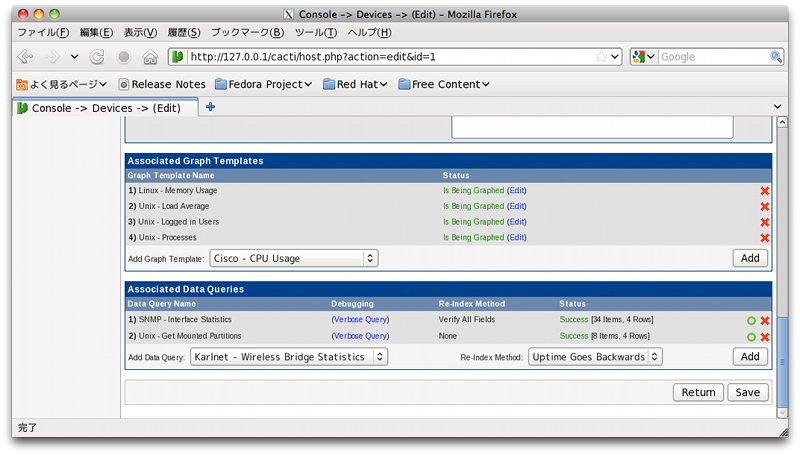Screen dimensions: 800x455
Task: Click the URL address bar
Action: [x=390, y=57]
